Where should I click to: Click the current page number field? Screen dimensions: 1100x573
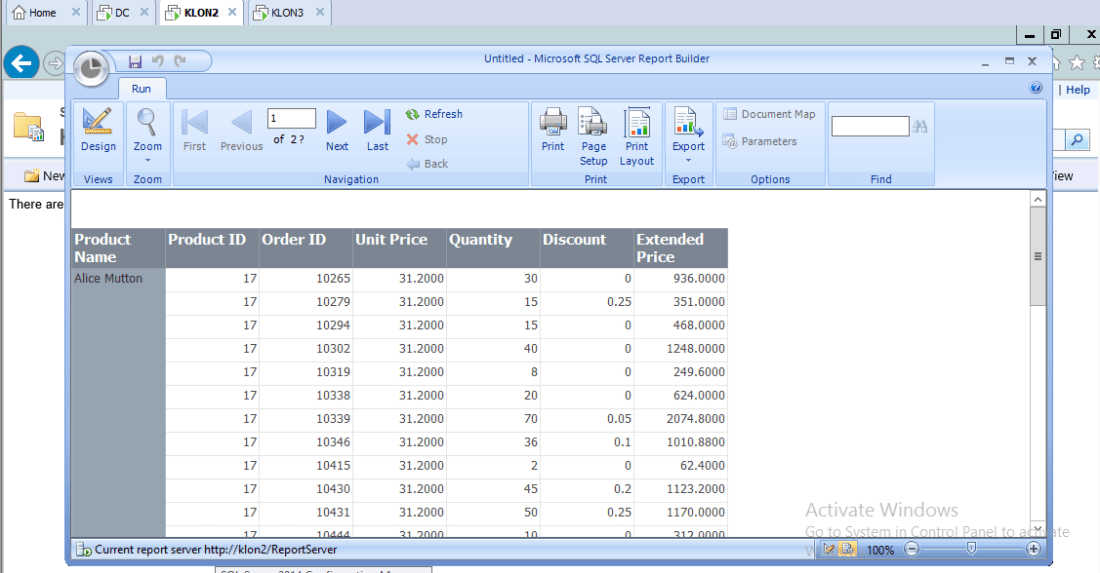[x=291, y=119]
